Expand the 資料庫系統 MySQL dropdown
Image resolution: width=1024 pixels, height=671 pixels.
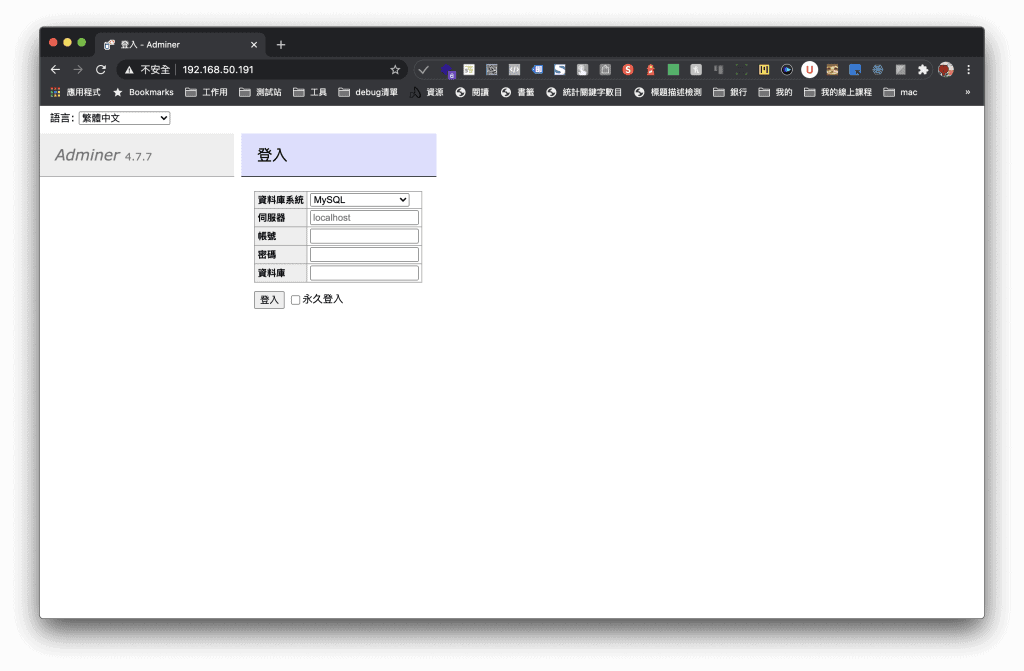pos(359,200)
